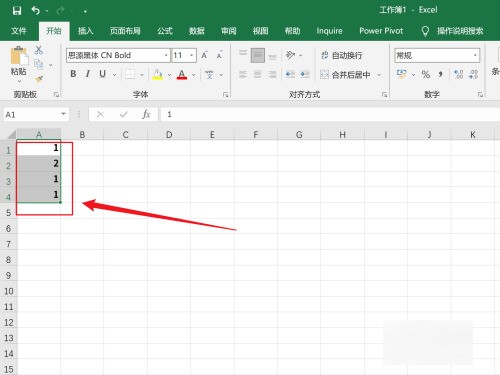Increase the font size
Viewport: 500px width, 375px height.
(x=204, y=55)
